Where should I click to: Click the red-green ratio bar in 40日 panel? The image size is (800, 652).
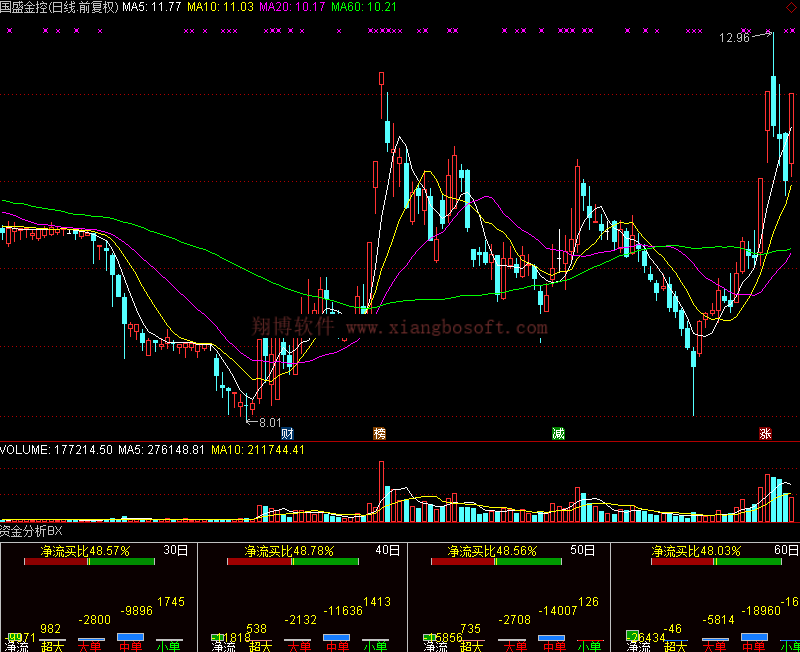pos(293,562)
